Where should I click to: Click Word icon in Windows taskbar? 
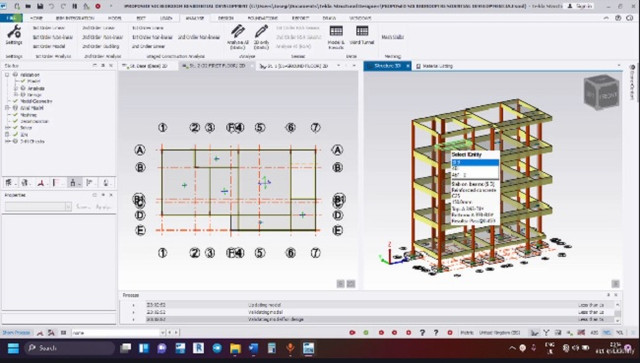pyautogui.click(x=253, y=348)
